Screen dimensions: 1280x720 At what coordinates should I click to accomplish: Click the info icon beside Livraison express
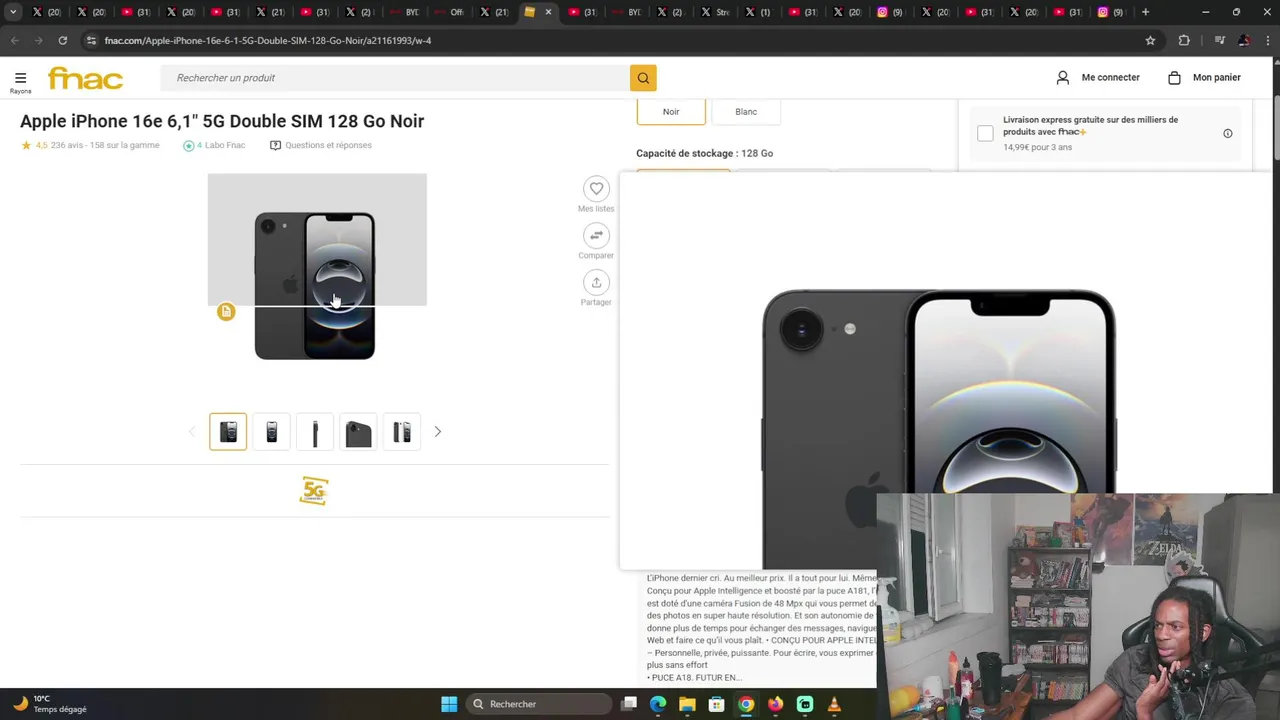tap(1227, 133)
